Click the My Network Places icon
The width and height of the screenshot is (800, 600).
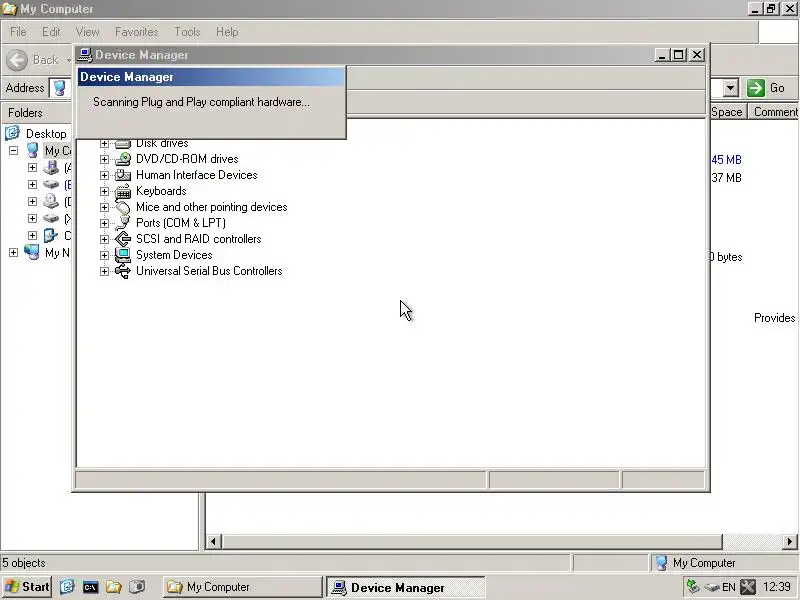point(32,252)
